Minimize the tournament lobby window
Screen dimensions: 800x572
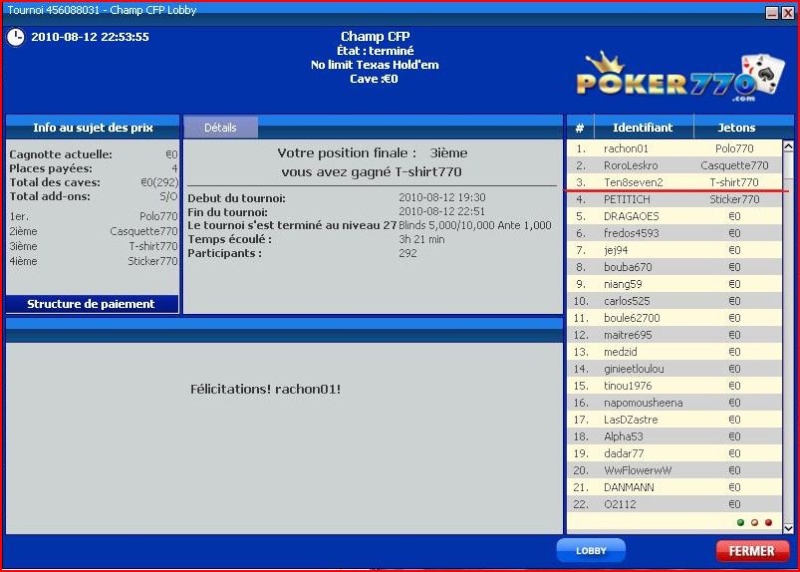click(x=772, y=13)
